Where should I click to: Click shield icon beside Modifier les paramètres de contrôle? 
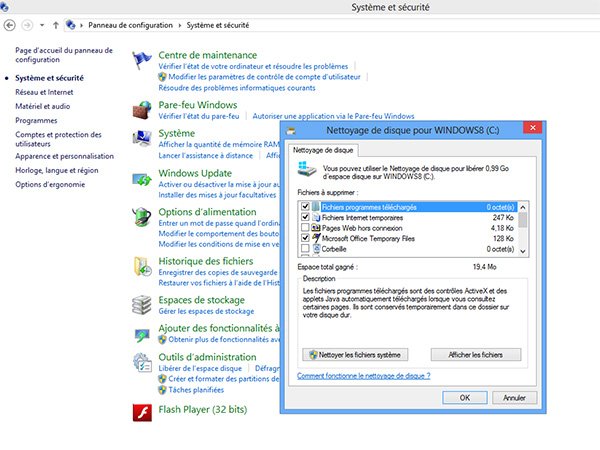(162, 77)
